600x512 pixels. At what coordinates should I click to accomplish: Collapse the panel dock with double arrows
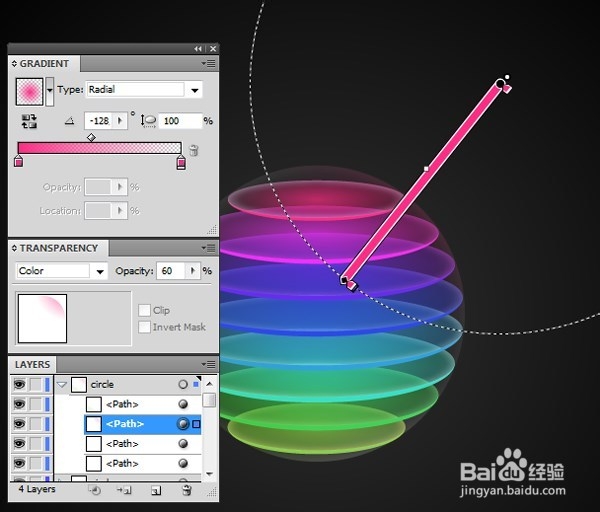[x=197, y=49]
